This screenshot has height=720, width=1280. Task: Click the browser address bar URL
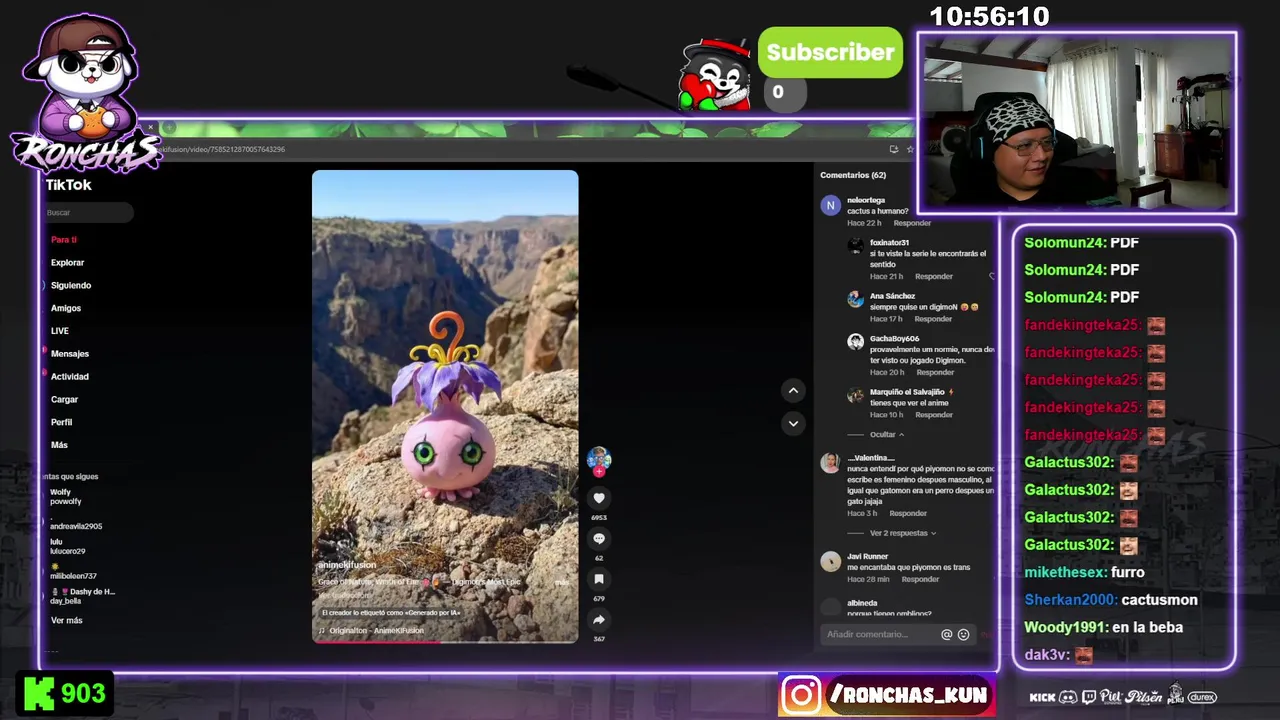[x=225, y=149]
